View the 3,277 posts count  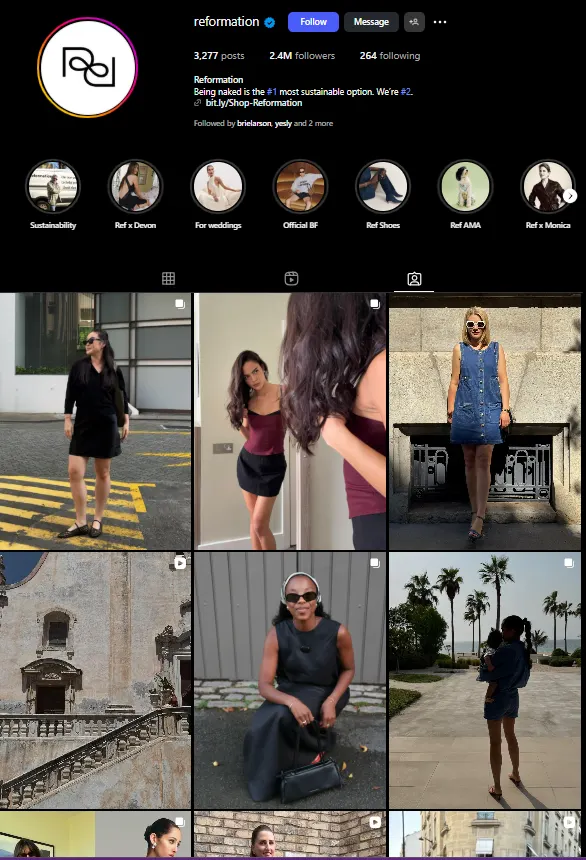click(x=219, y=55)
